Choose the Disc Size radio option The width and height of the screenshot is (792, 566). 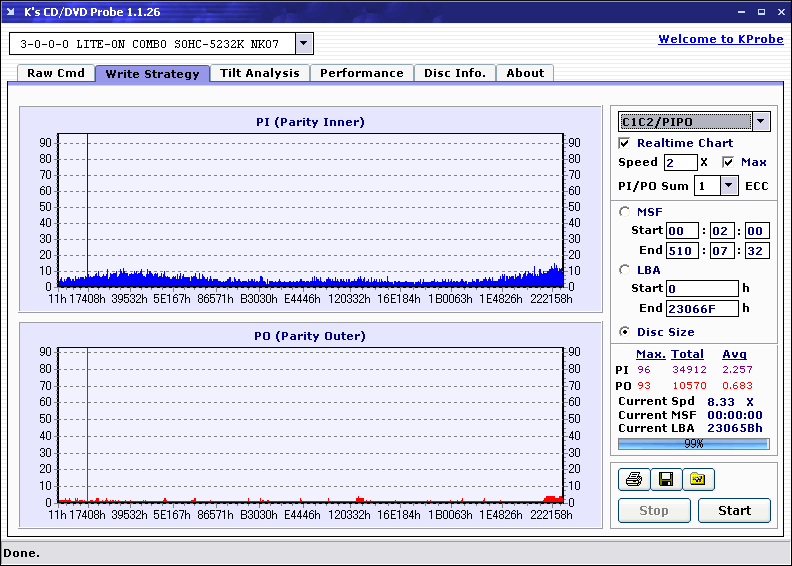[x=625, y=332]
